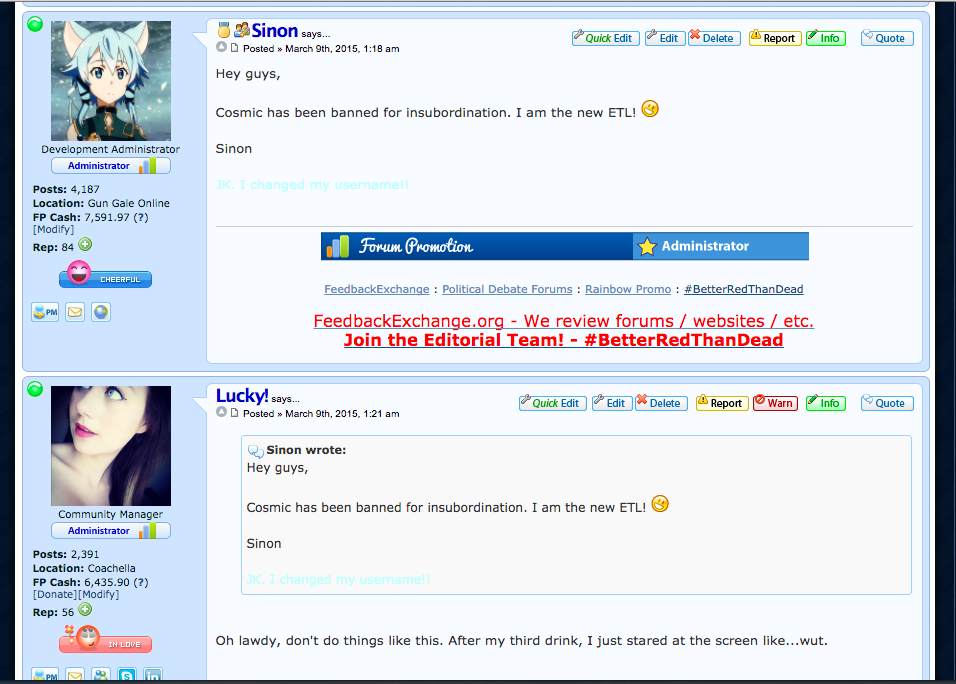The width and height of the screenshot is (956, 684).
Task: Click 'JK. I changed my username!!' text in Sinon's post
Action: 312,185
